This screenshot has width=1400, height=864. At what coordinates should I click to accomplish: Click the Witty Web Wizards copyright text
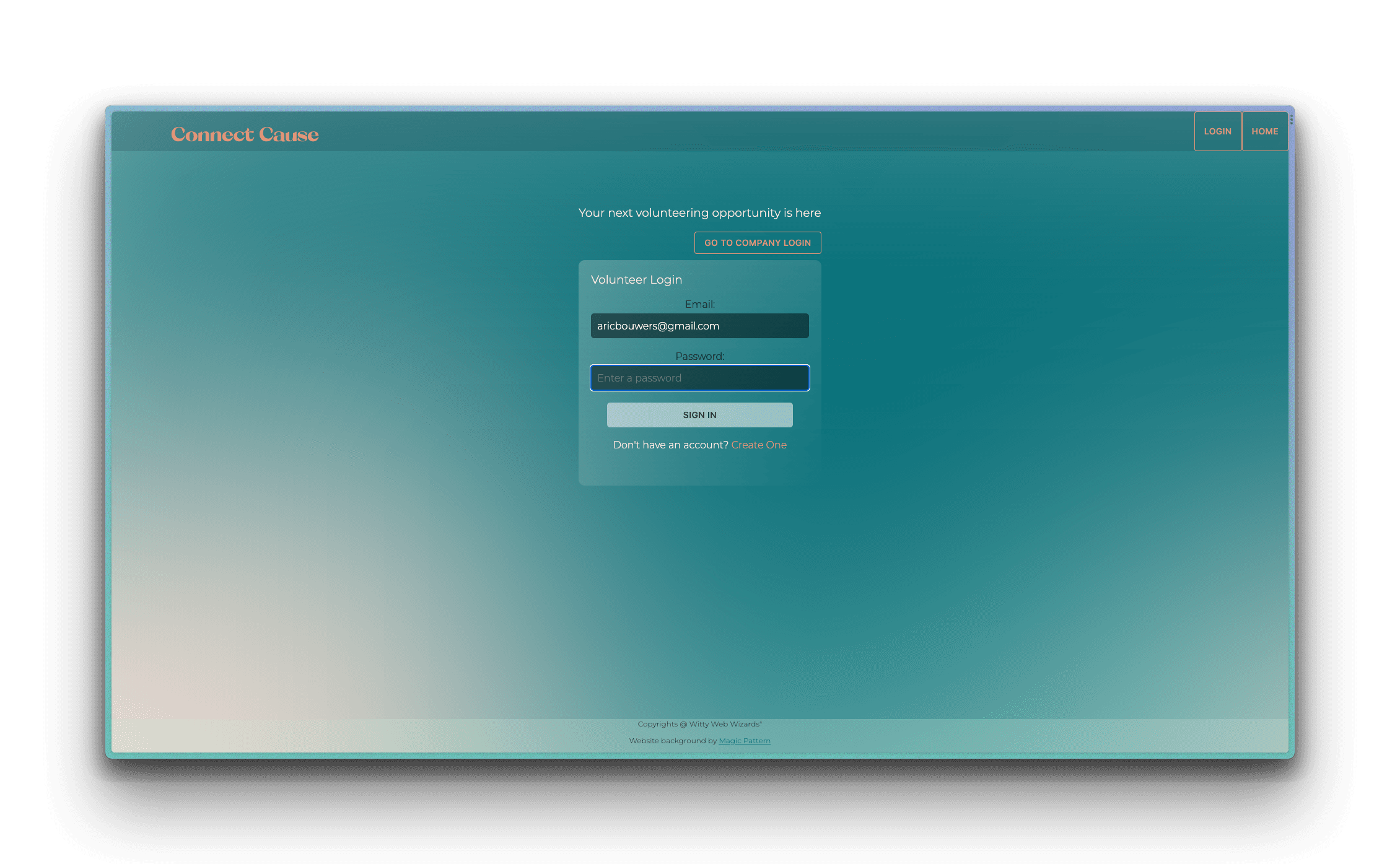click(x=699, y=724)
